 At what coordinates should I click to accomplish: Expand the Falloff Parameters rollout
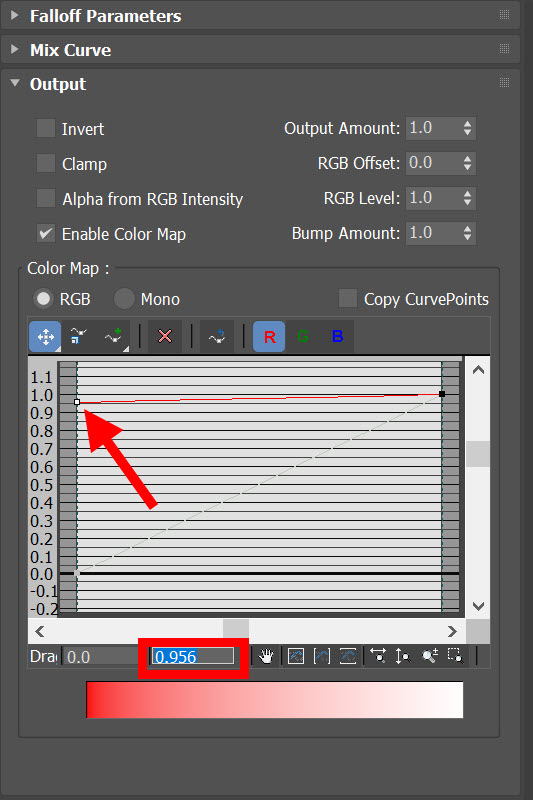pyautogui.click(x=15, y=15)
